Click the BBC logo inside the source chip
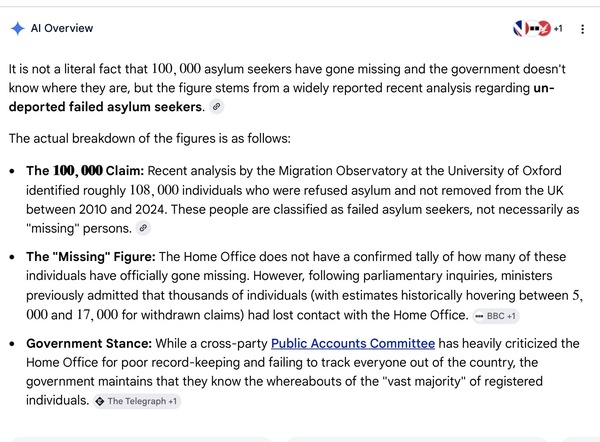 (479, 316)
